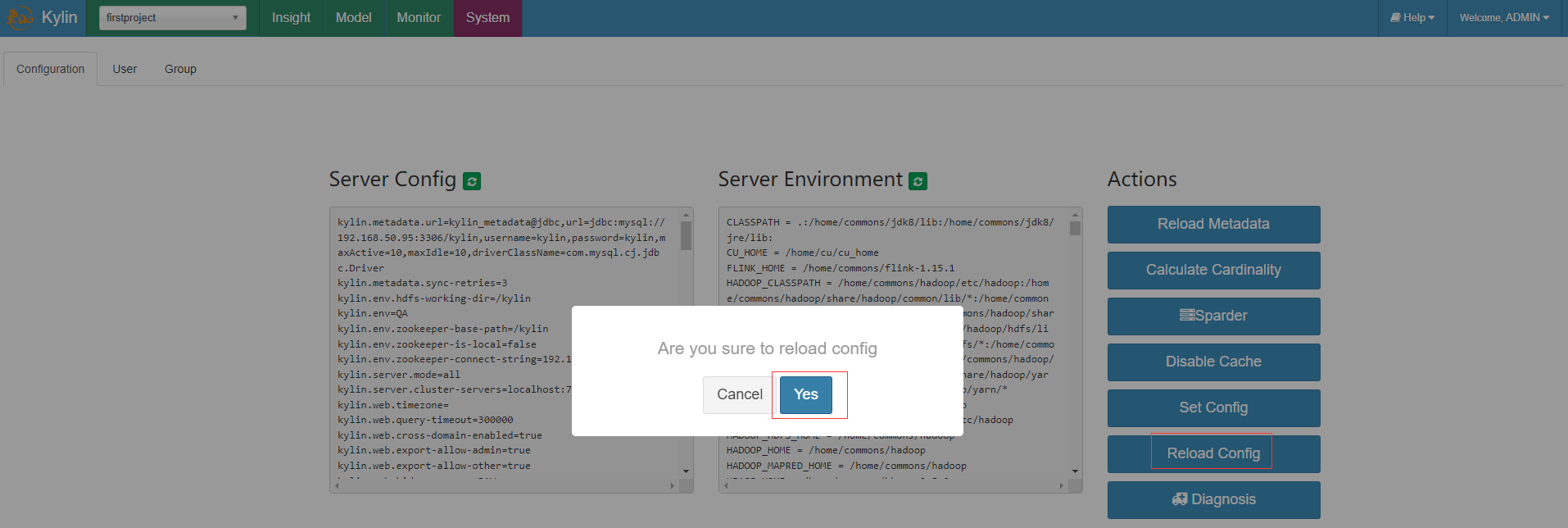This screenshot has height=528, width=1568.
Task: Cancel the reload config dialog
Action: tap(740, 394)
